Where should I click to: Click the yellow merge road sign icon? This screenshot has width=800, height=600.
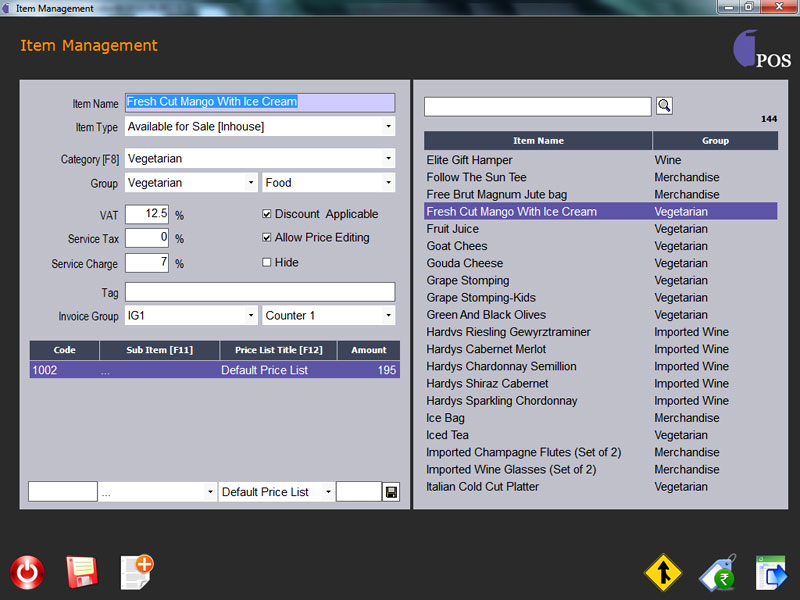(x=662, y=573)
